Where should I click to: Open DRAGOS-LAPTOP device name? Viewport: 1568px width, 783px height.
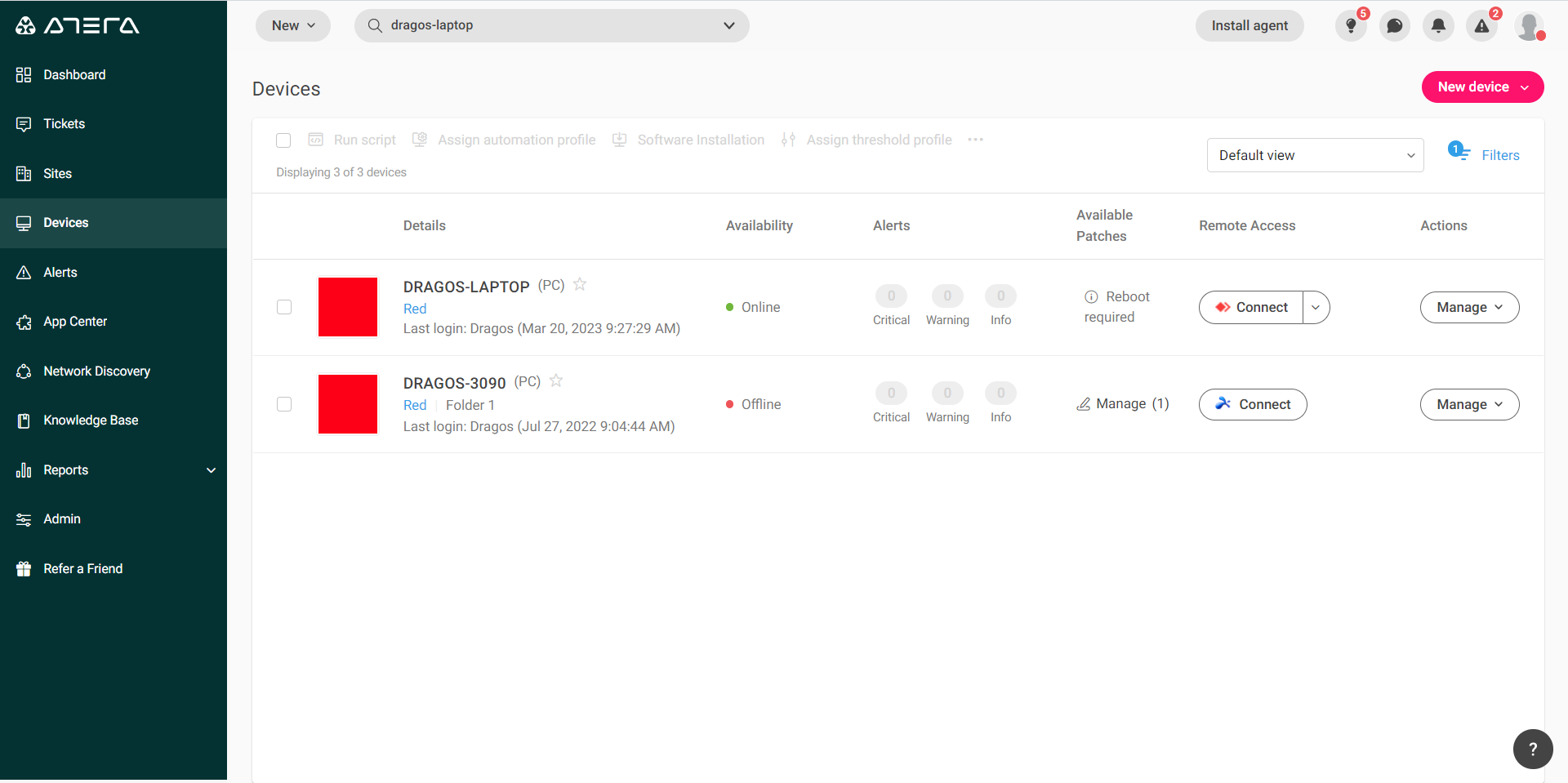[466, 287]
